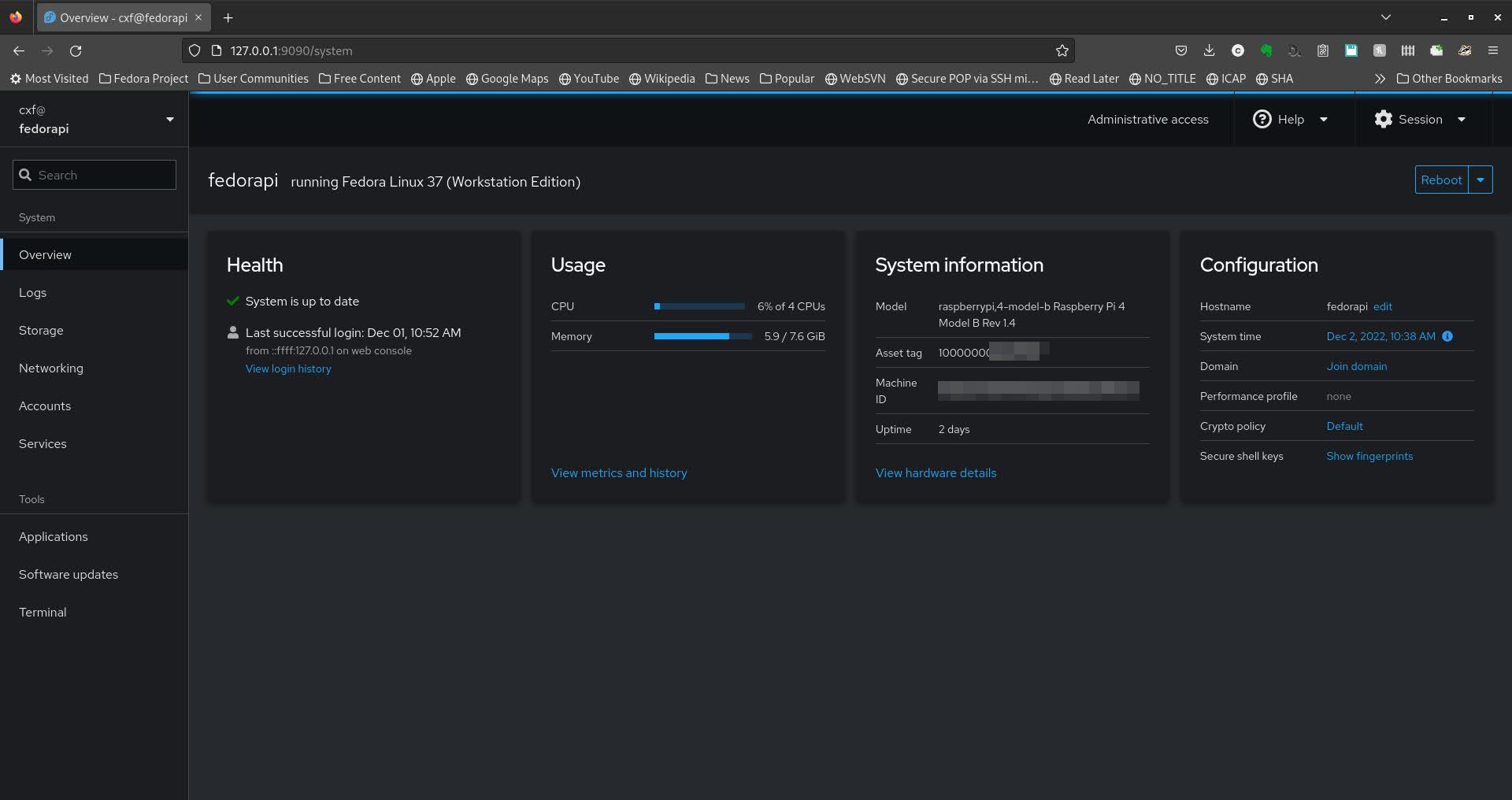The width and height of the screenshot is (1512, 800).
Task: Click the Help question mark icon
Action: point(1262,119)
